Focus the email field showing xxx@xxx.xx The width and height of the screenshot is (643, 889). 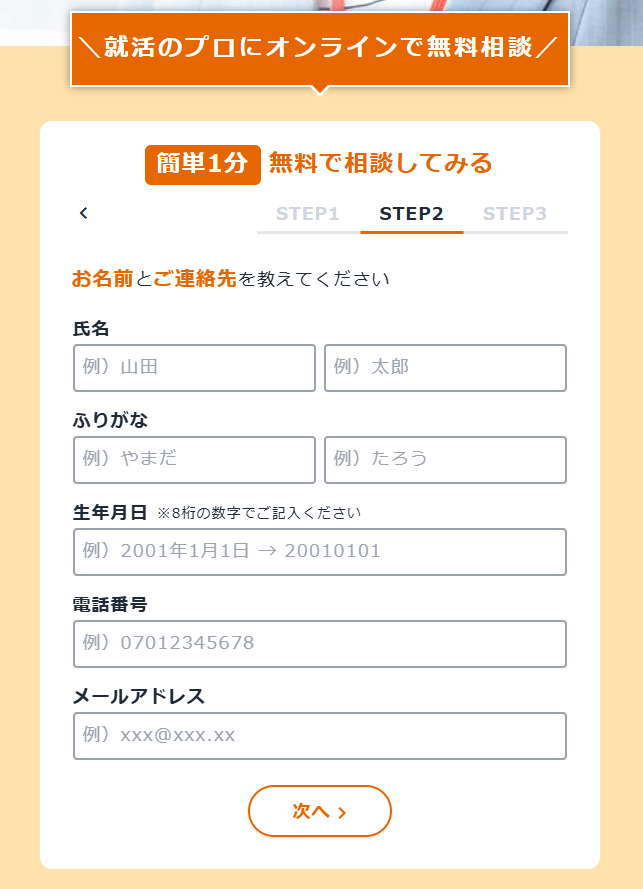[320, 736]
